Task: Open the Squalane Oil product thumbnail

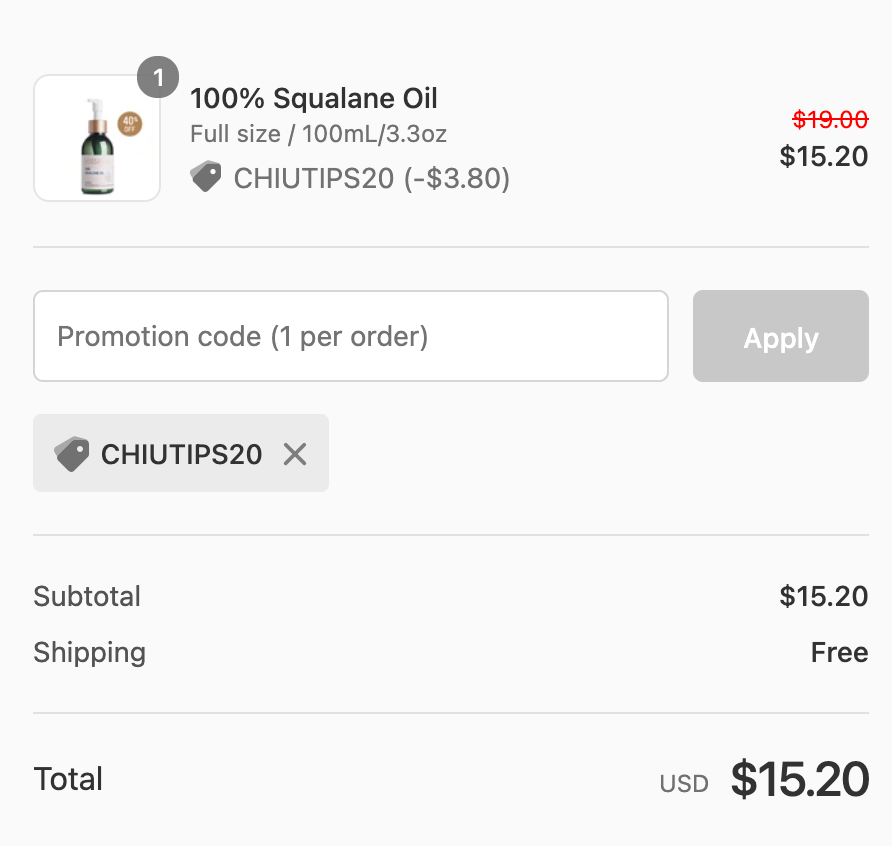Action: point(97,139)
